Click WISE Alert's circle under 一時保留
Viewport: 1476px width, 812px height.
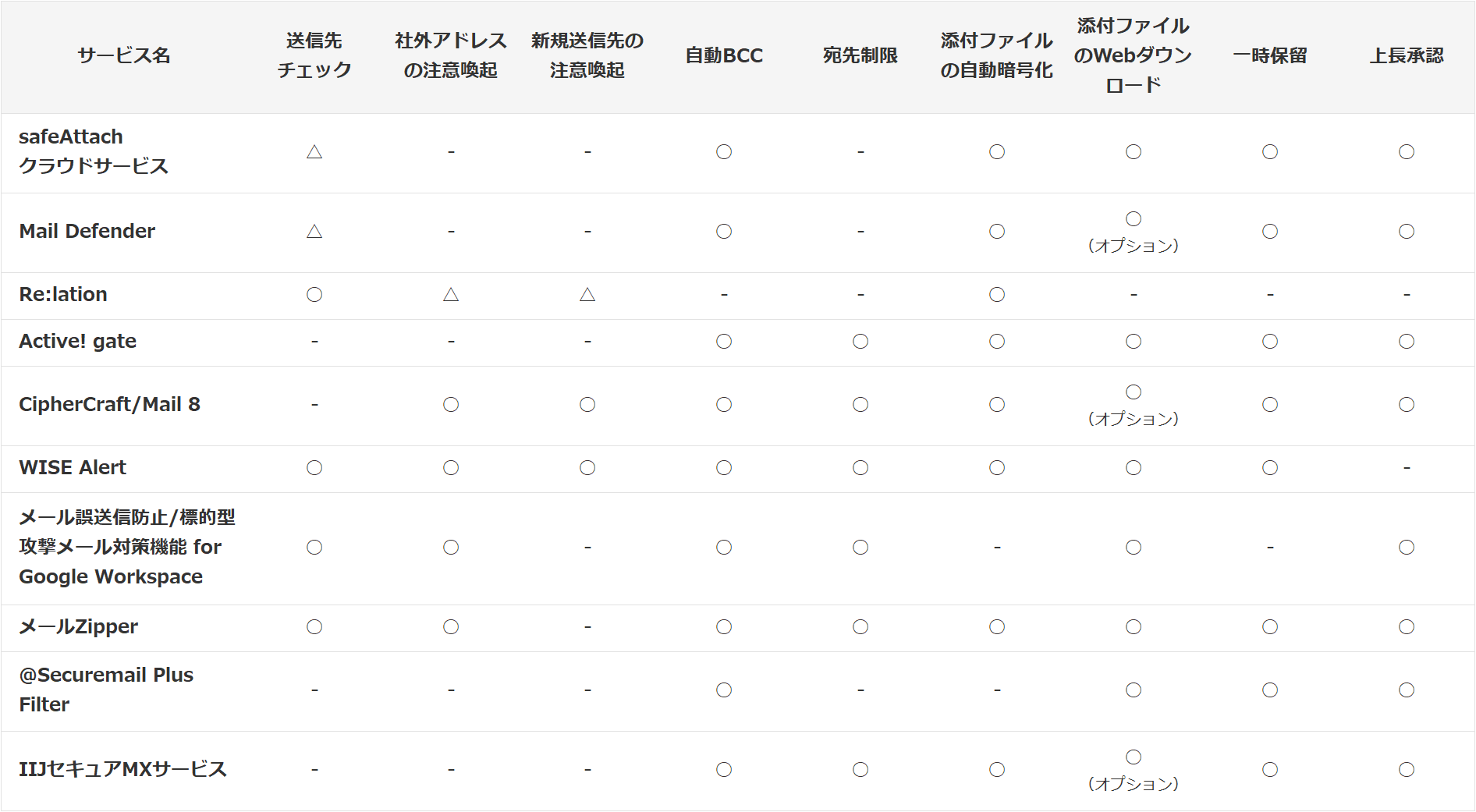(x=1270, y=467)
